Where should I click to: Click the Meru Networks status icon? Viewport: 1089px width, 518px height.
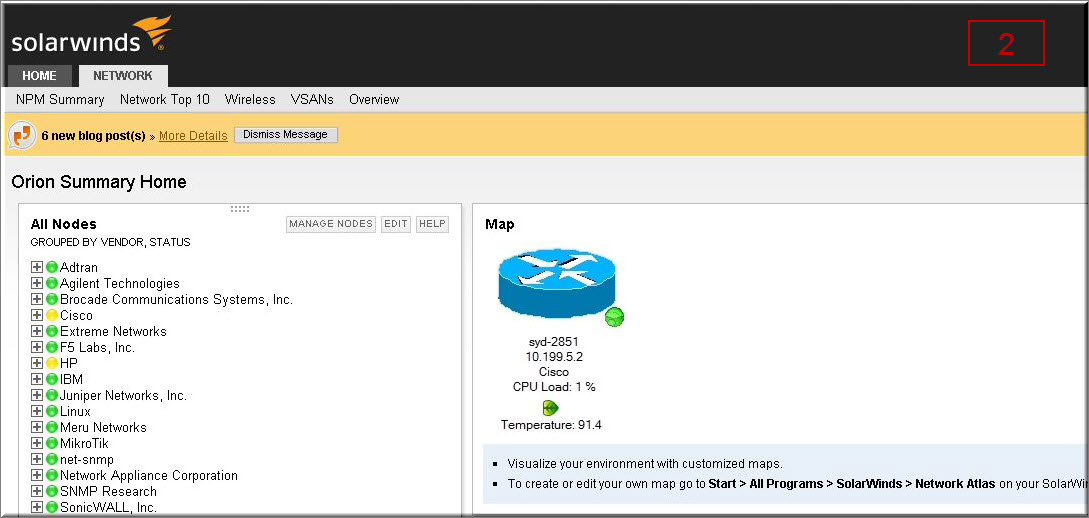tap(52, 427)
